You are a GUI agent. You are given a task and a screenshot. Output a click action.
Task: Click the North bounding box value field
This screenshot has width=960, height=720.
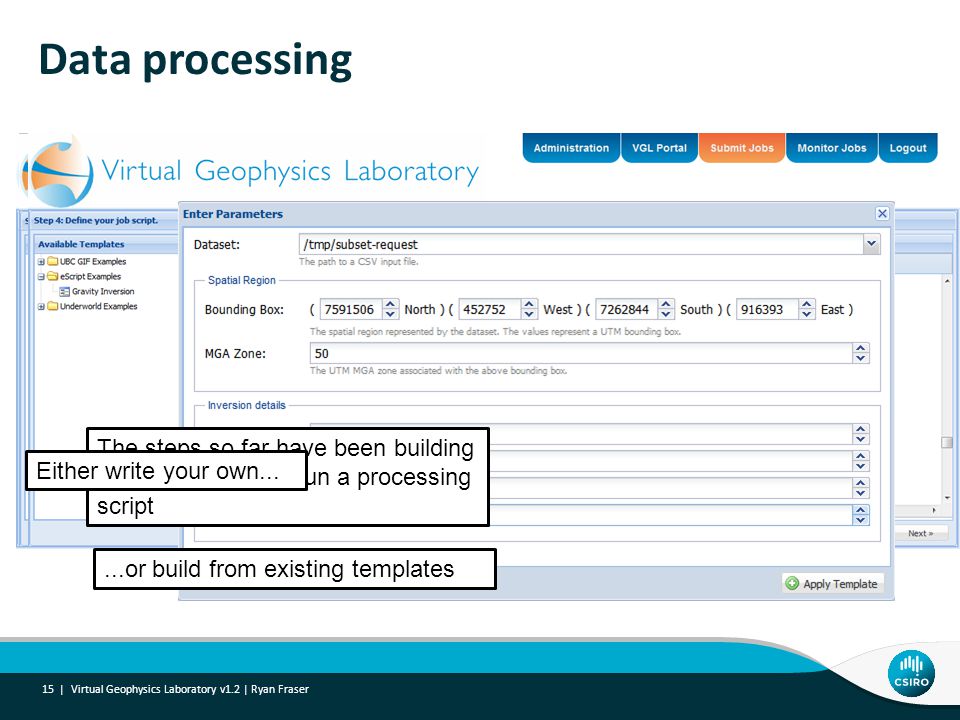(351, 309)
